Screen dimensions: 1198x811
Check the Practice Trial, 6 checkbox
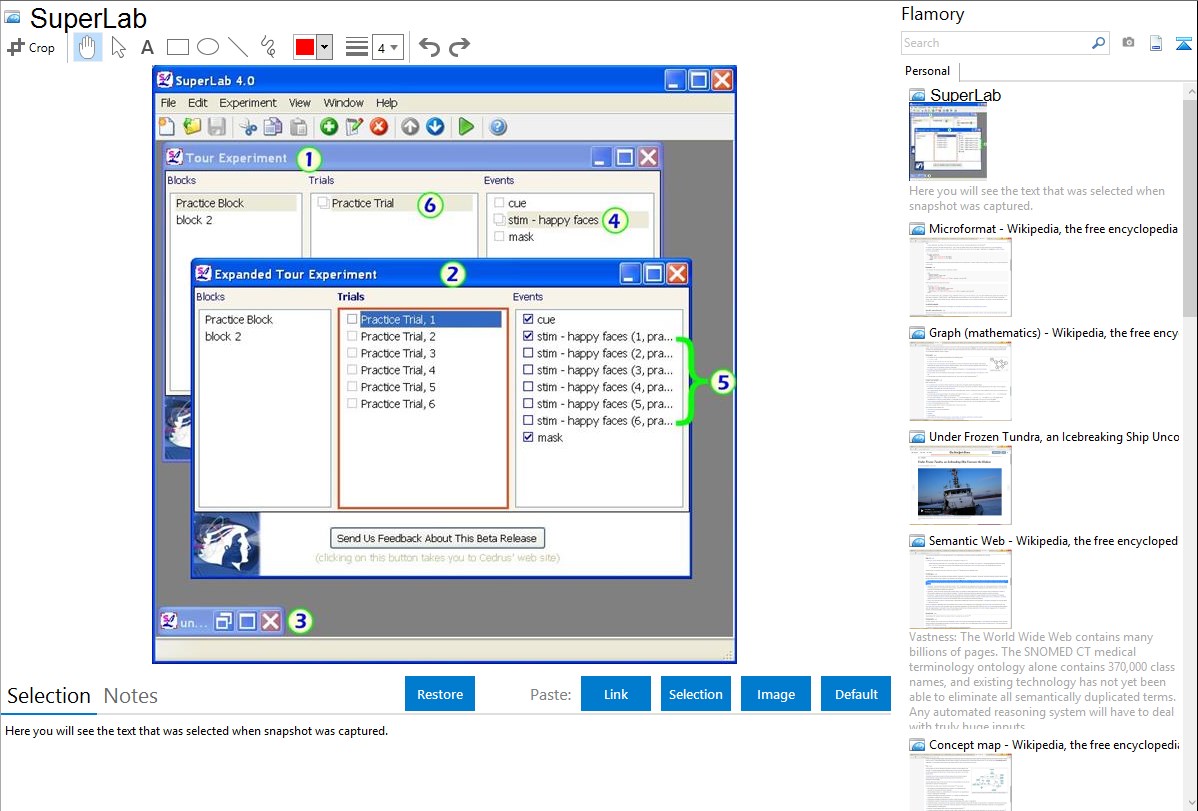coord(352,404)
